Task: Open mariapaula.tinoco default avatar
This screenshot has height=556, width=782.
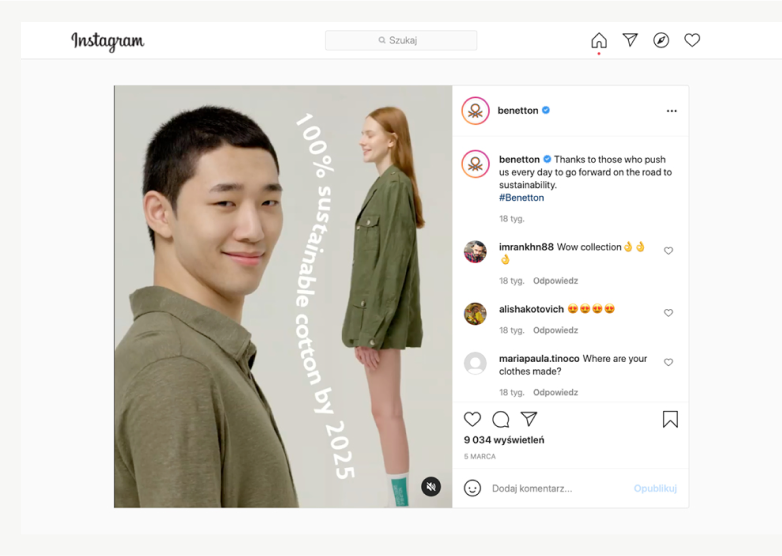Action: 475,363
